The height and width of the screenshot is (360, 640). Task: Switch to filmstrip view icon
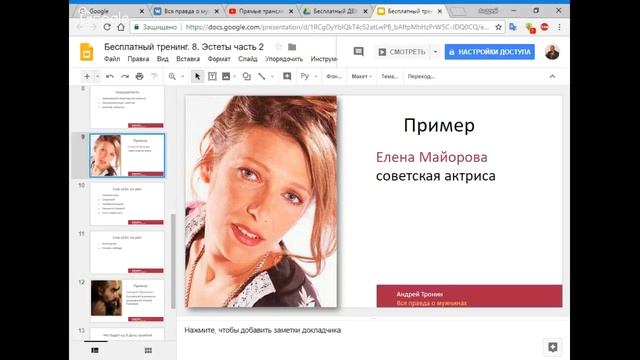tap(95, 350)
